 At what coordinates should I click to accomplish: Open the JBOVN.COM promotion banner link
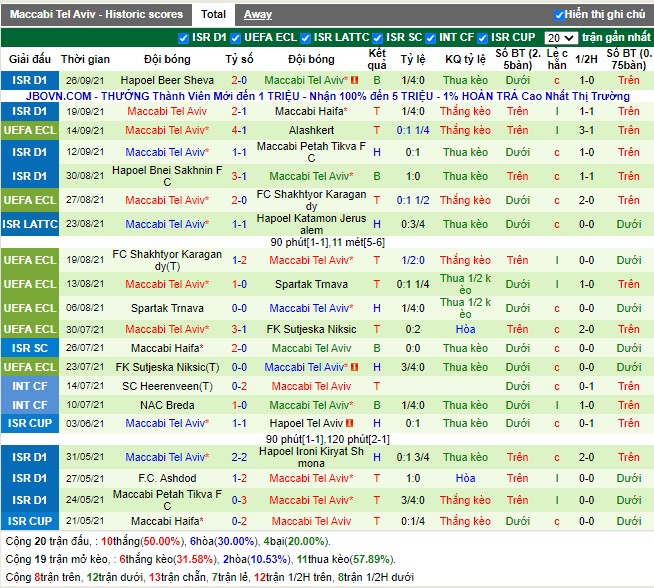327,96
